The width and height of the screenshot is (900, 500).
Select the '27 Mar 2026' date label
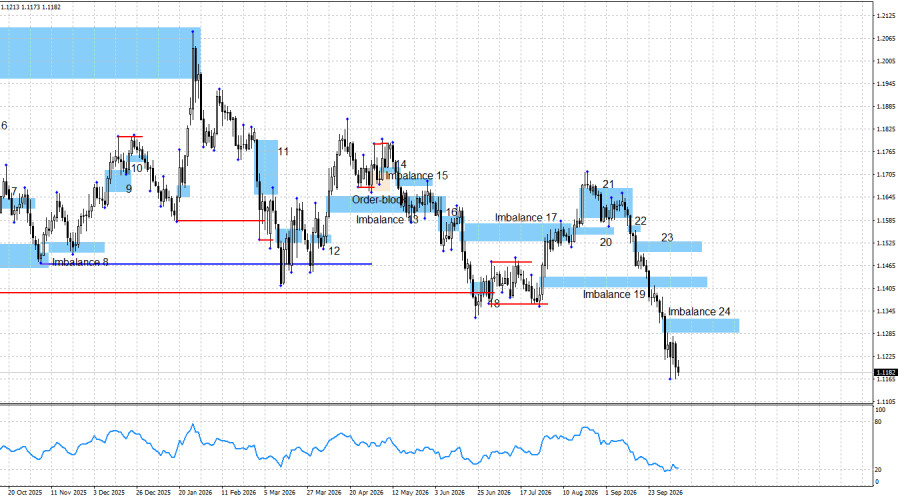coord(324,493)
